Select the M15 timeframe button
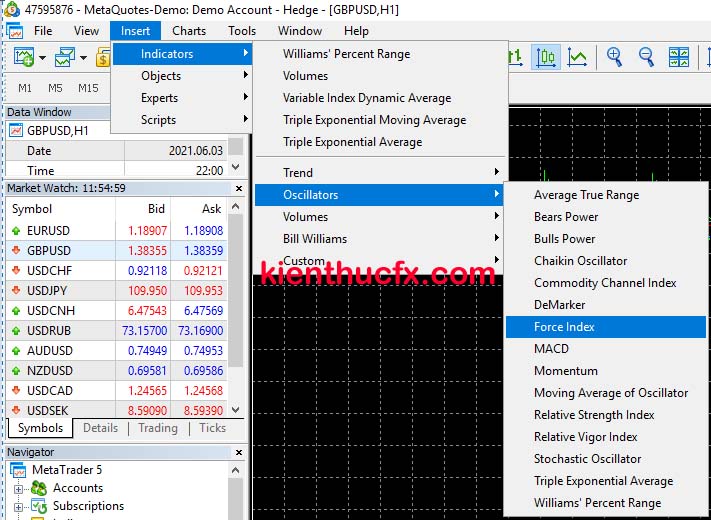This screenshot has height=520, width=711. (x=88, y=88)
